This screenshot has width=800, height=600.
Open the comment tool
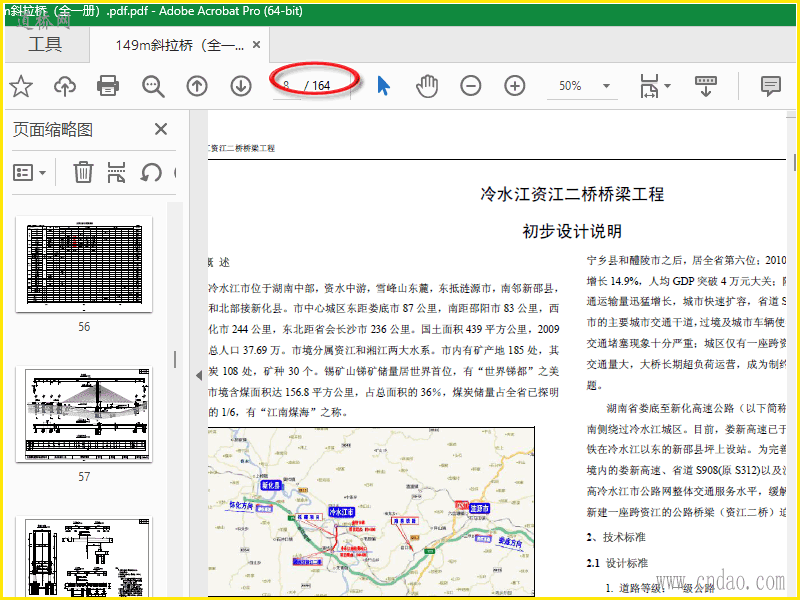770,86
